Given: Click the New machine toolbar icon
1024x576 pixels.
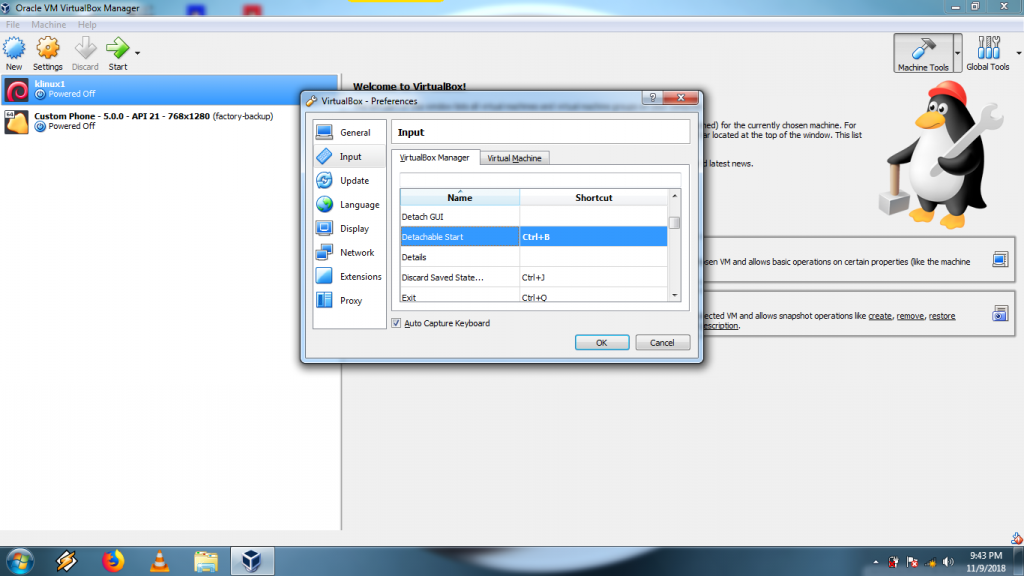Looking at the screenshot, I should tap(14, 48).
